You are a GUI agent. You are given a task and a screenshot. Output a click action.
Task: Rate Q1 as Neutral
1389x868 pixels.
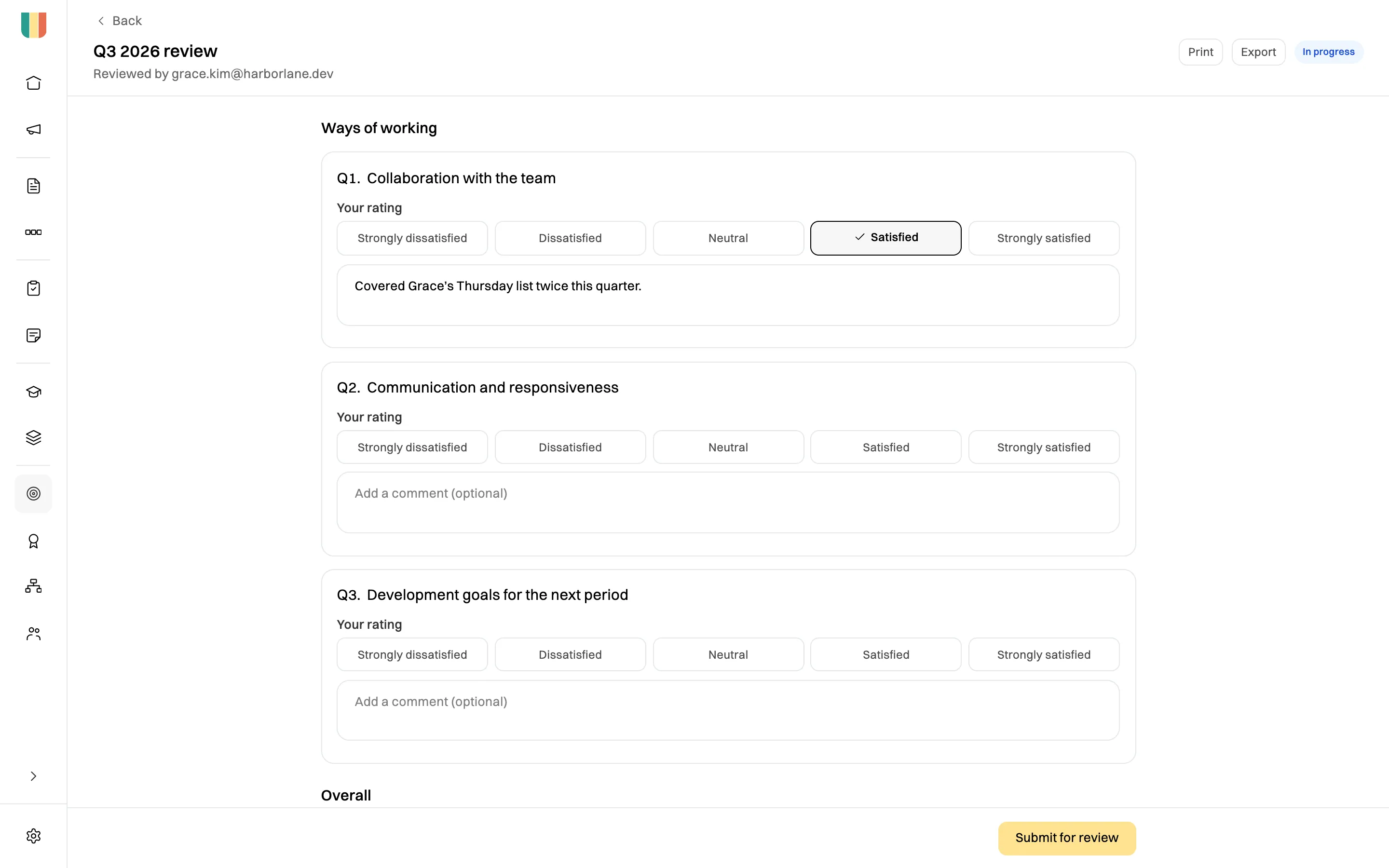(x=728, y=238)
